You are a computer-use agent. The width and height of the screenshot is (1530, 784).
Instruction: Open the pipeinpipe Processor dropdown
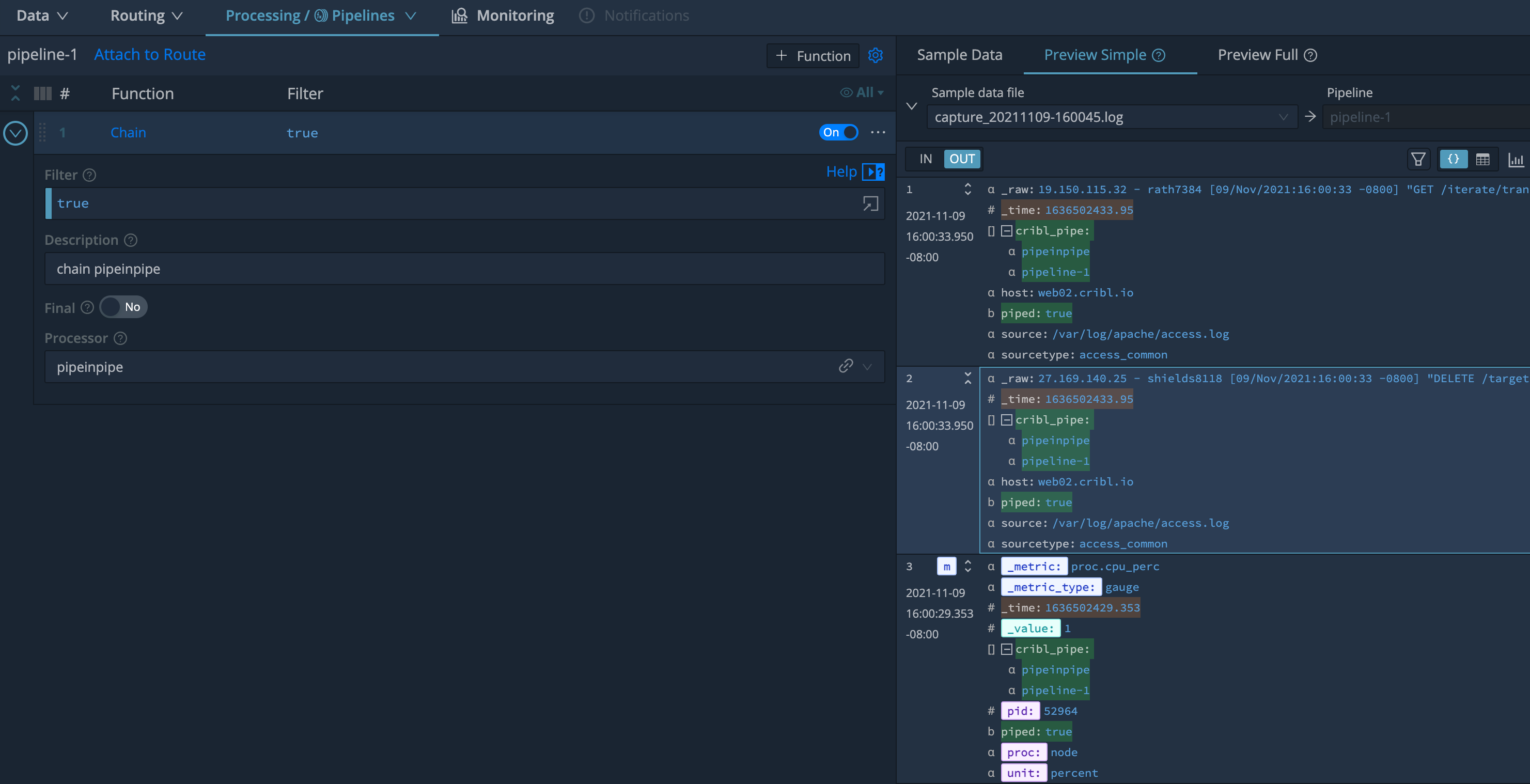pyautogui.click(x=867, y=367)
